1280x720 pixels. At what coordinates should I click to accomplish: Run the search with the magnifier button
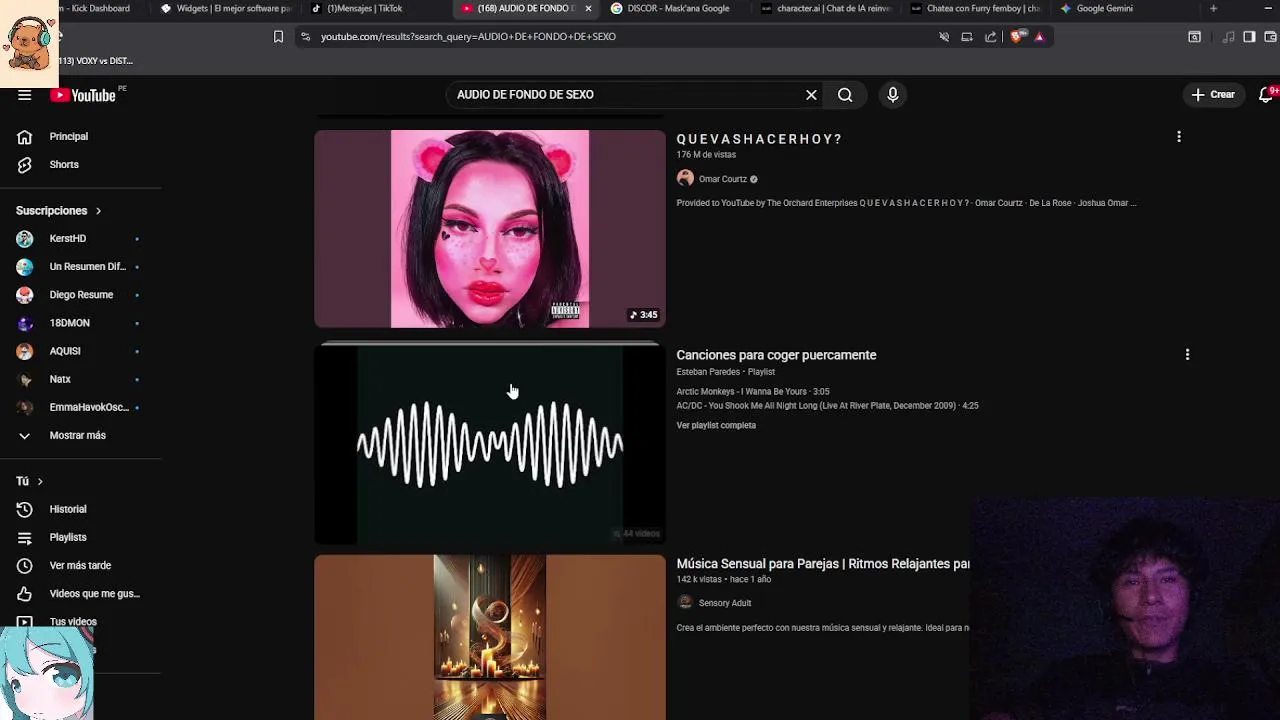coord(845,95)
